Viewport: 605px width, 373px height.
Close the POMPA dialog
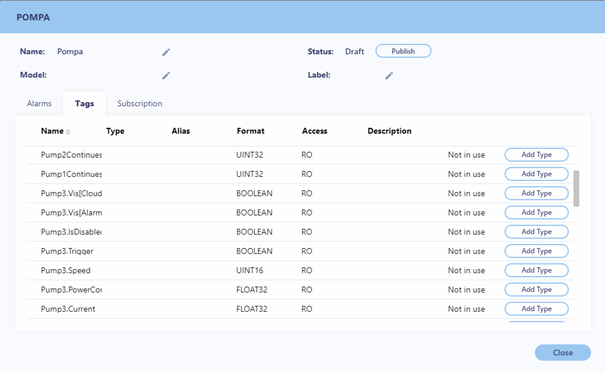coord(563,353)
